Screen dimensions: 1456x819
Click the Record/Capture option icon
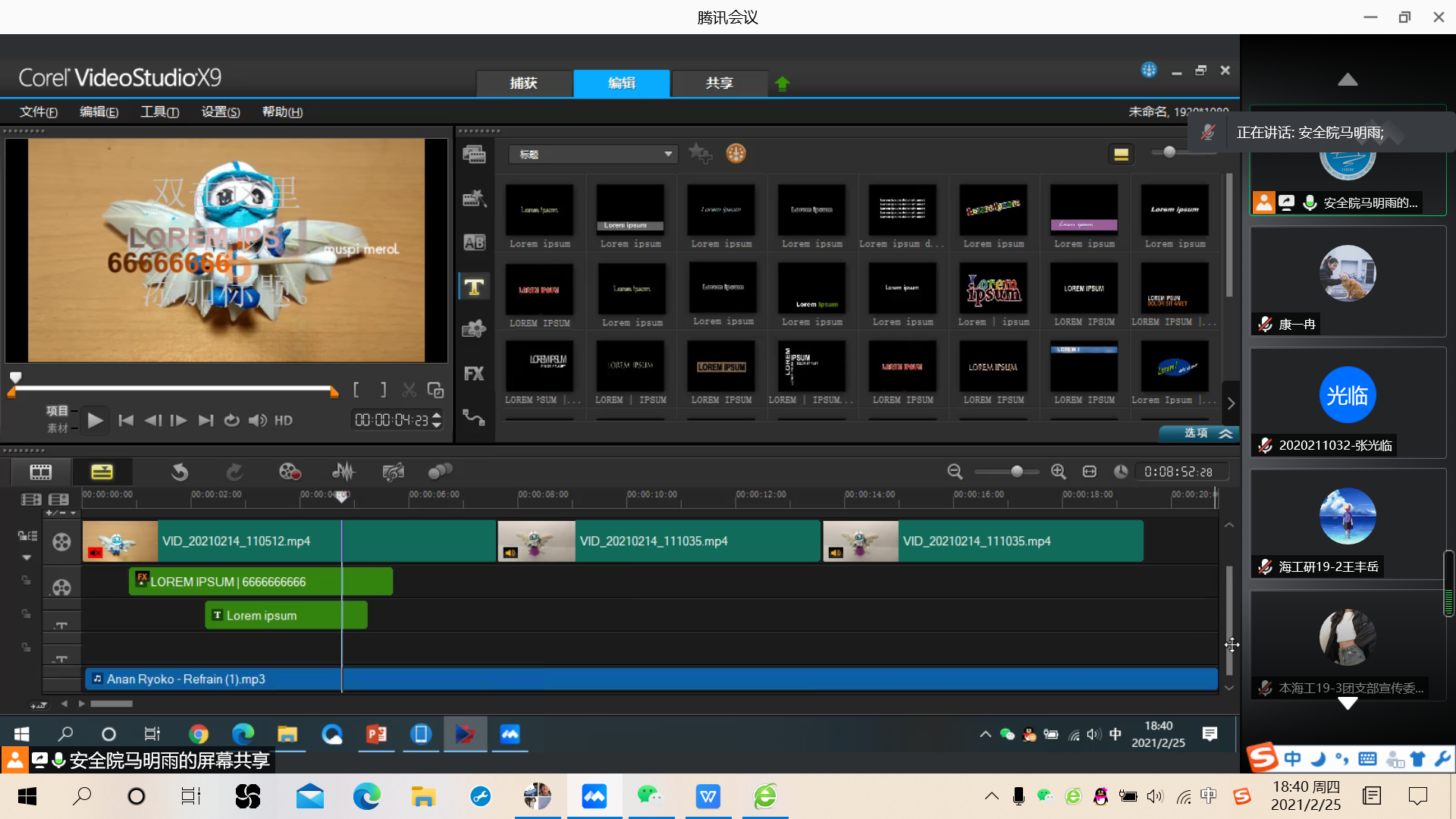pyautogui.click(x=290, y=472)
